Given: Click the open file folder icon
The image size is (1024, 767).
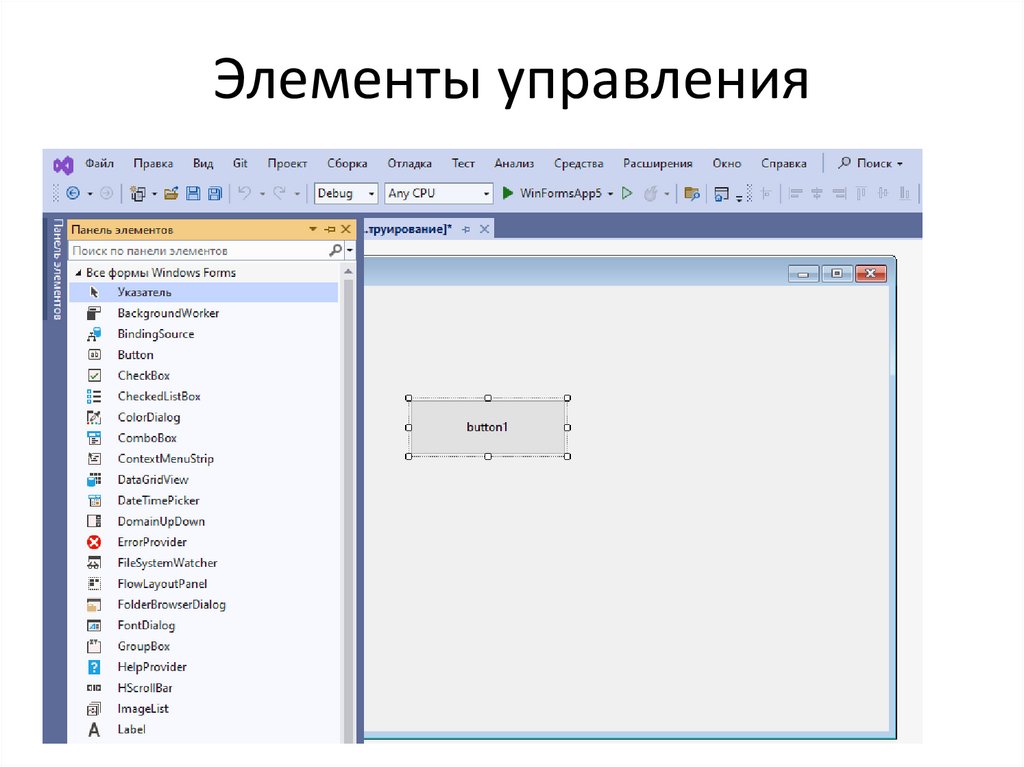Looking at the screenshot, I should coord(171,193).
